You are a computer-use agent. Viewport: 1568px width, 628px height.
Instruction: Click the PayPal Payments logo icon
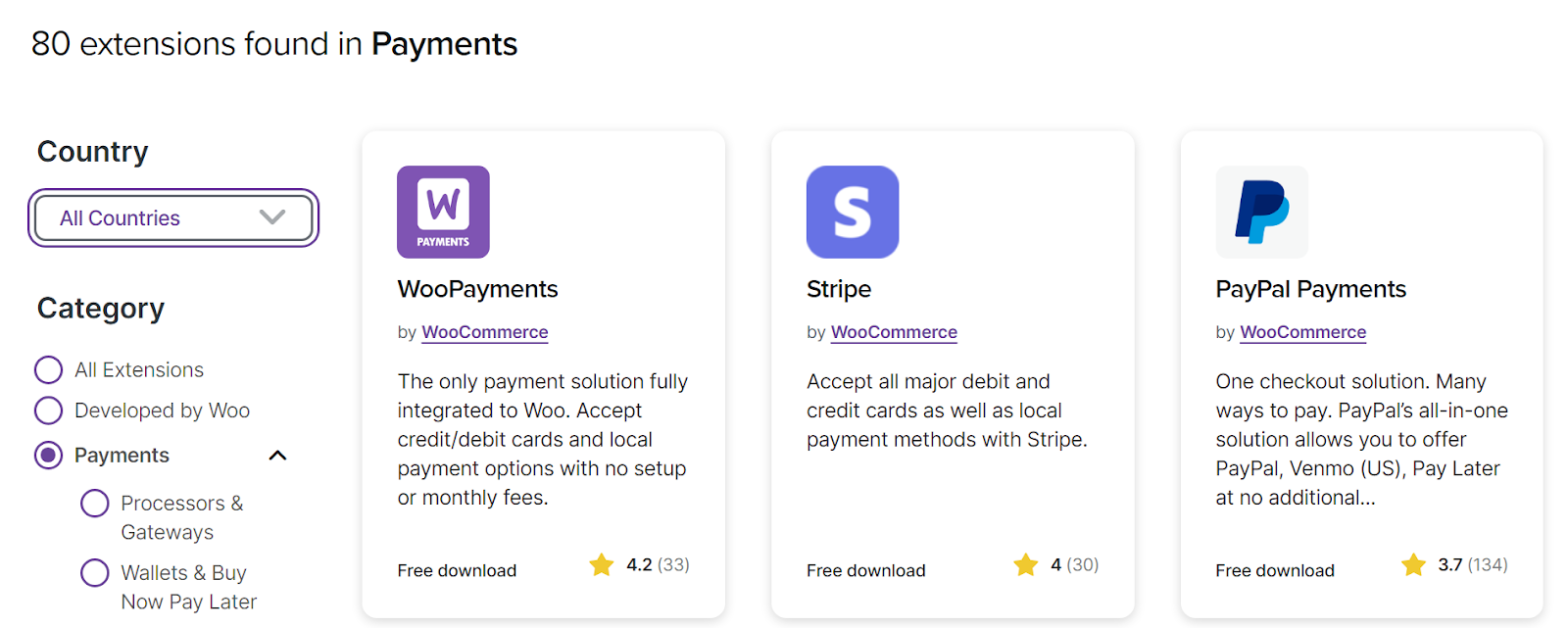(x=1260, y=211)
